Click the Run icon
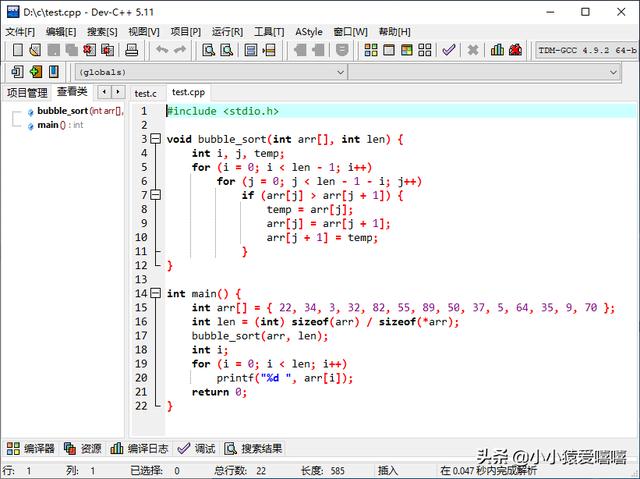The width and height of the screenshot is (640, 479). coord(389,50)
